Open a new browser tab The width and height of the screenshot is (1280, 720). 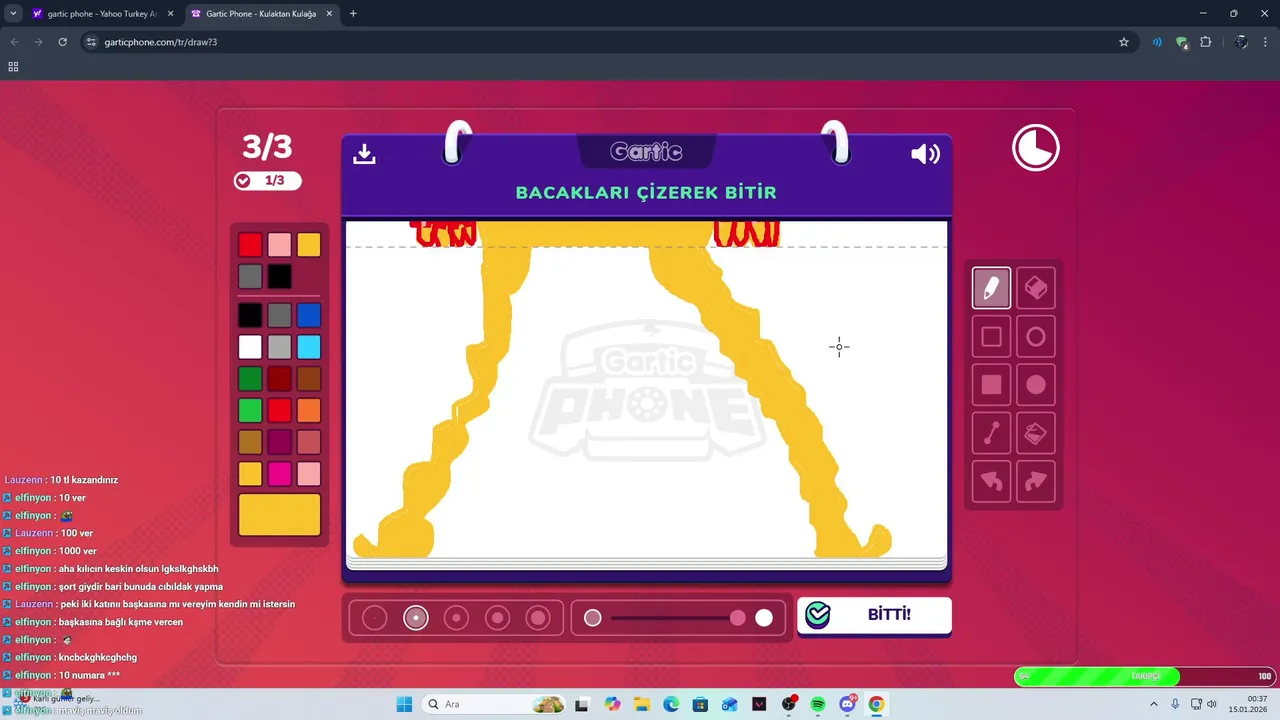tap(353, 14)
